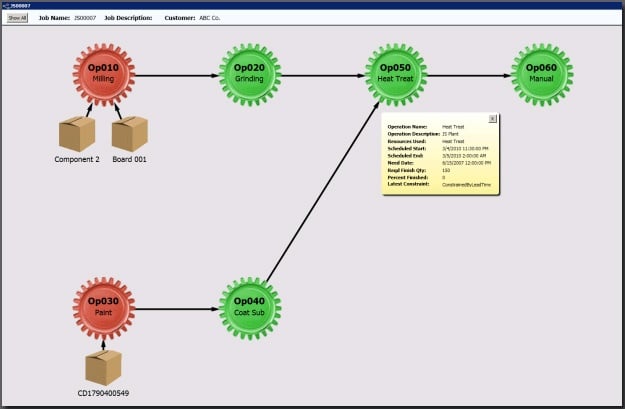Image resolution: width=625 pixels, height=409 pixels.
Task: Click the green Op040 Coat Sub gear
Action: pos(250,308)
